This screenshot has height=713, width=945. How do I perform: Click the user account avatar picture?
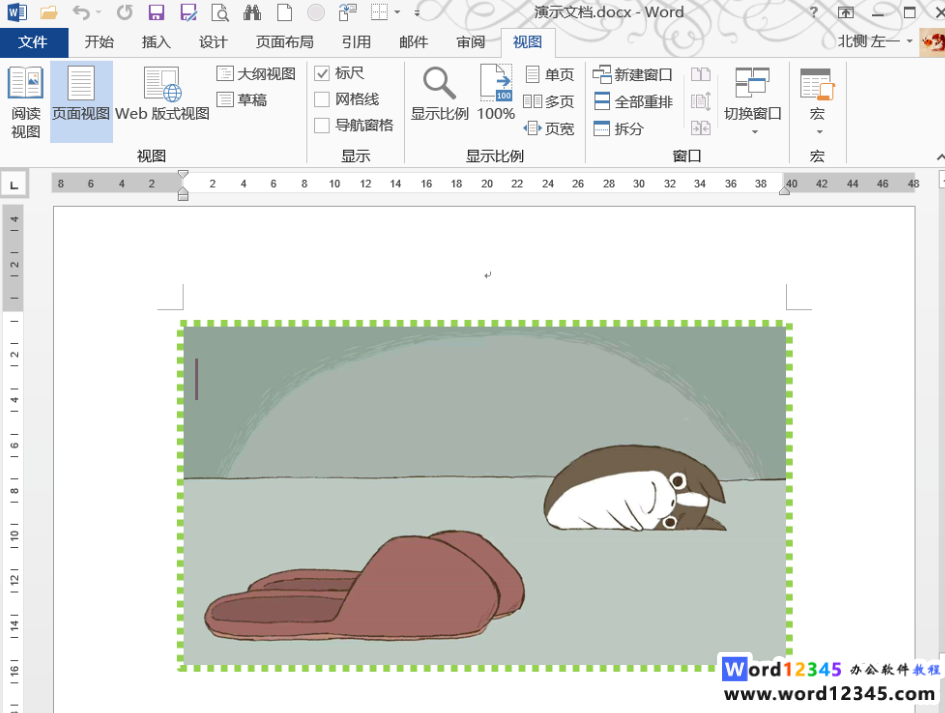click(932, 42)
